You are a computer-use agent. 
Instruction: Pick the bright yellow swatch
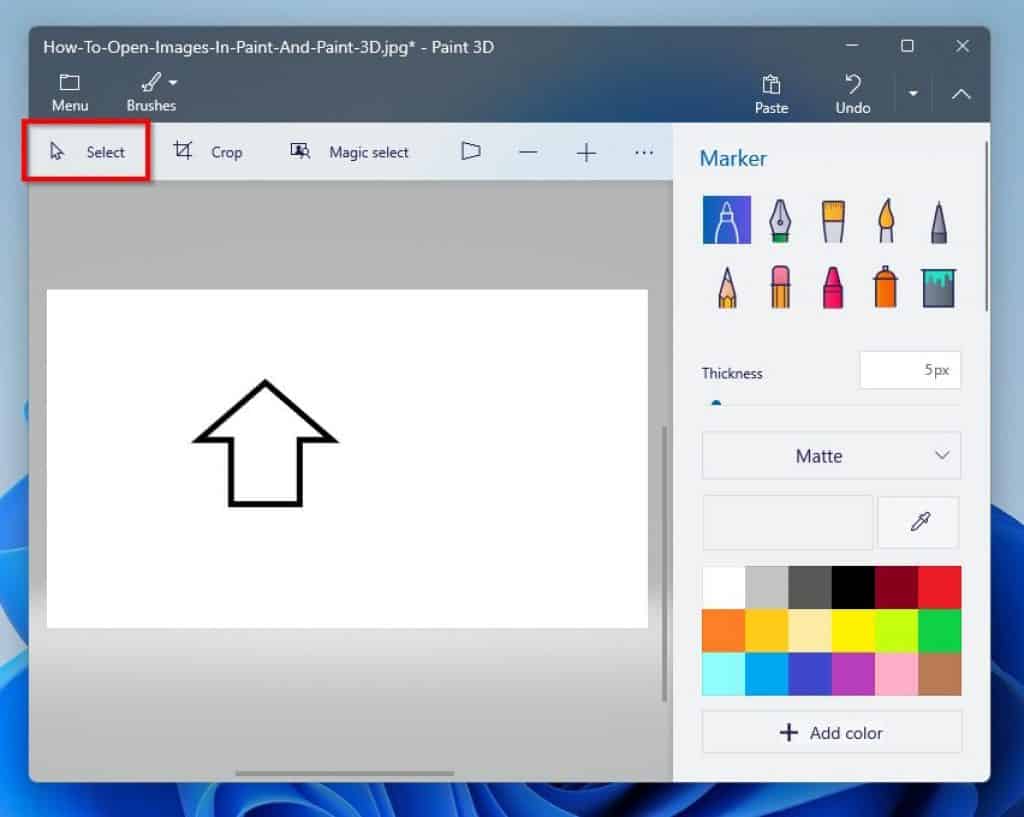(x=853, y=630)
